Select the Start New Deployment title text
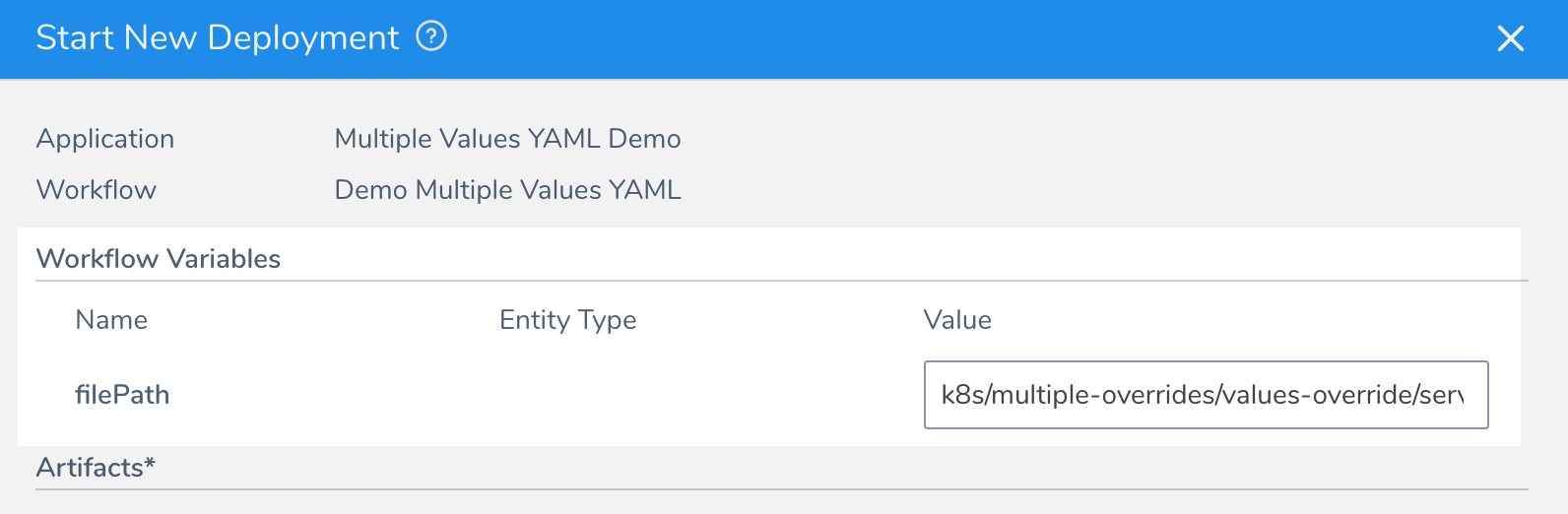The height and width of the screenshot is (514, 1568). pos(218,37)
